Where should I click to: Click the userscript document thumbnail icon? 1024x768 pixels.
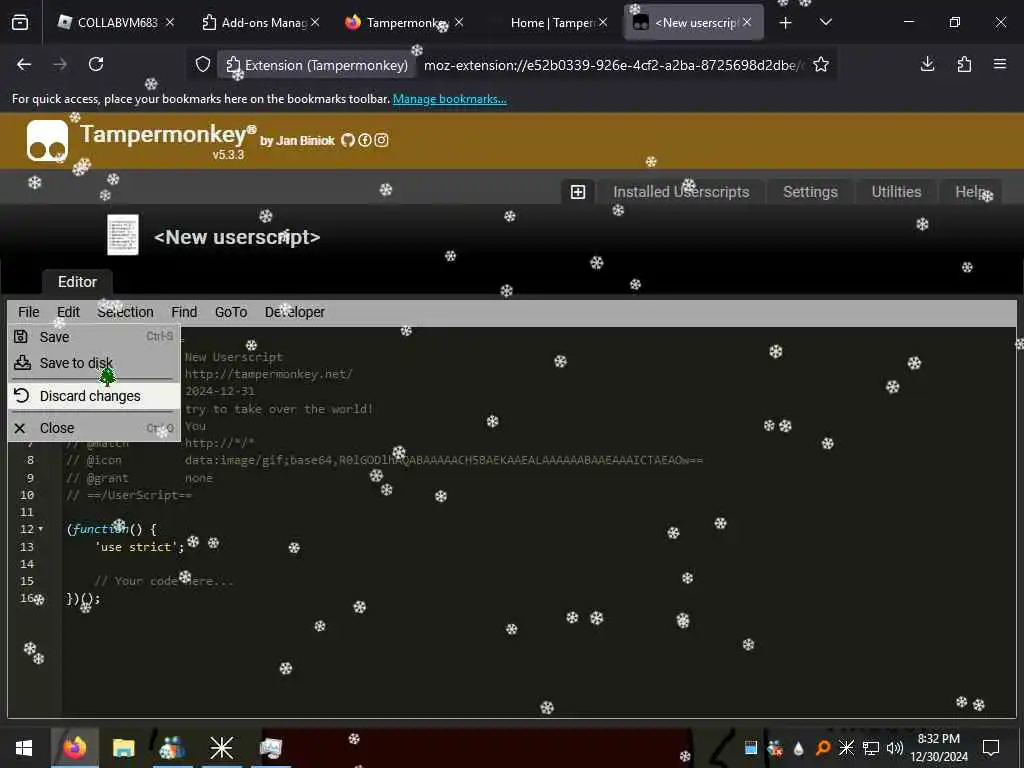(123, 235)
